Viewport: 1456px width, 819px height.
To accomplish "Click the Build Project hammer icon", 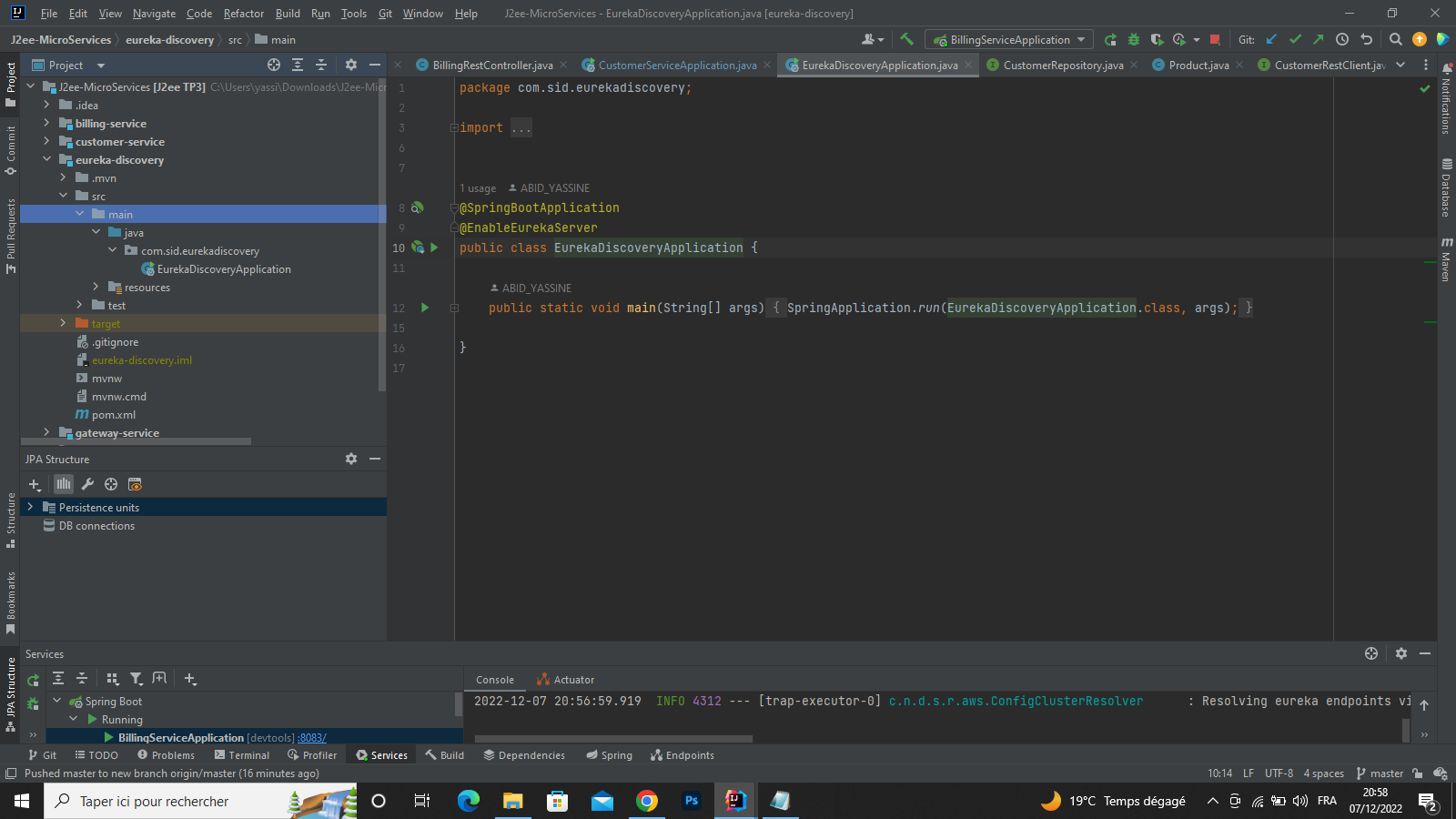I will coord(906,39).
